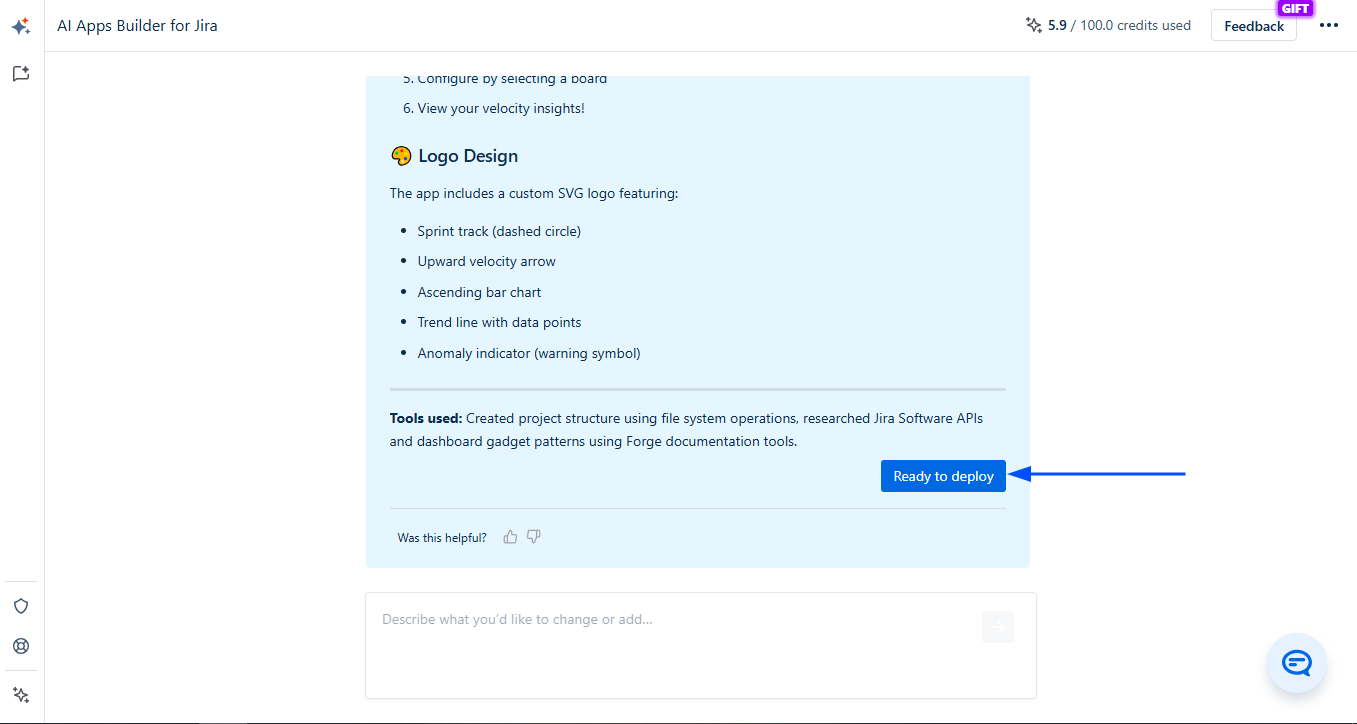Click the sparkles icon at the sidebar bottom

pyautogui.click(x=21, y=695)
